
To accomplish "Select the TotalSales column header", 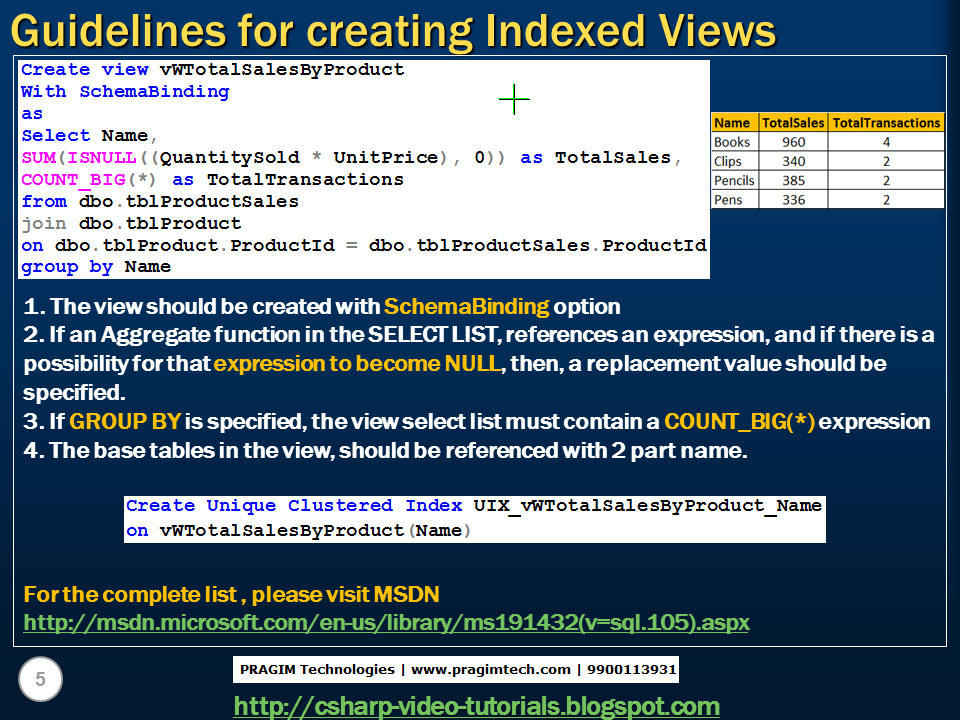I will tap(794, 122).
